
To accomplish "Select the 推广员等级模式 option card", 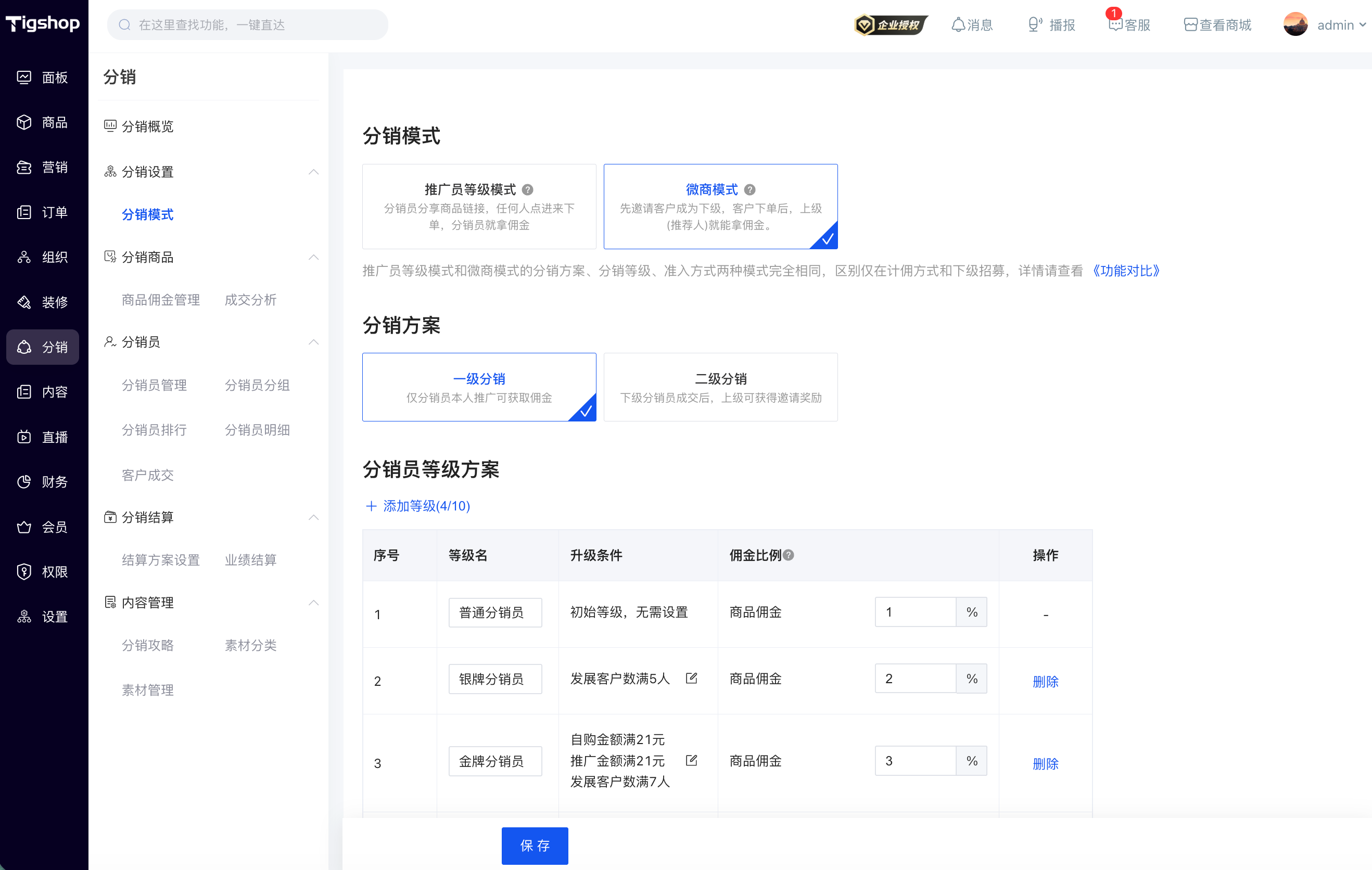I will (479, 206).
